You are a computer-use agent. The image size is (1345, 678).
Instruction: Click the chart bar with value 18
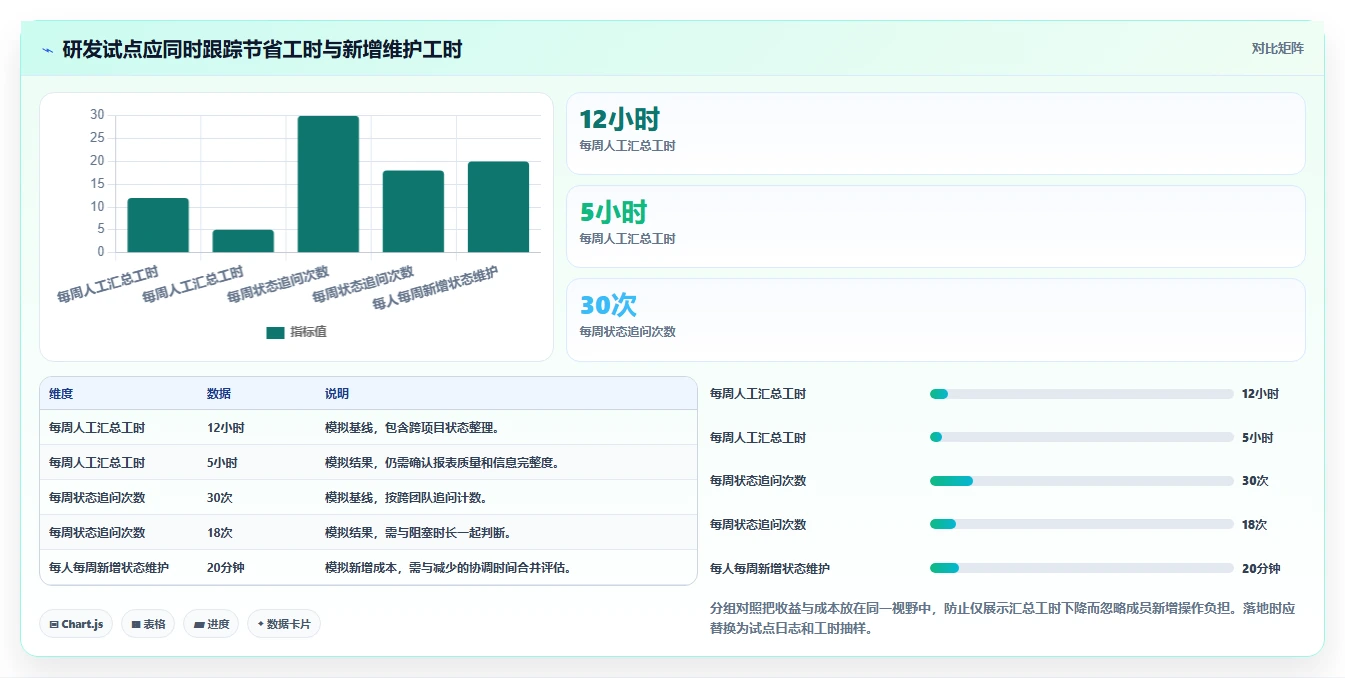point(413,211)
